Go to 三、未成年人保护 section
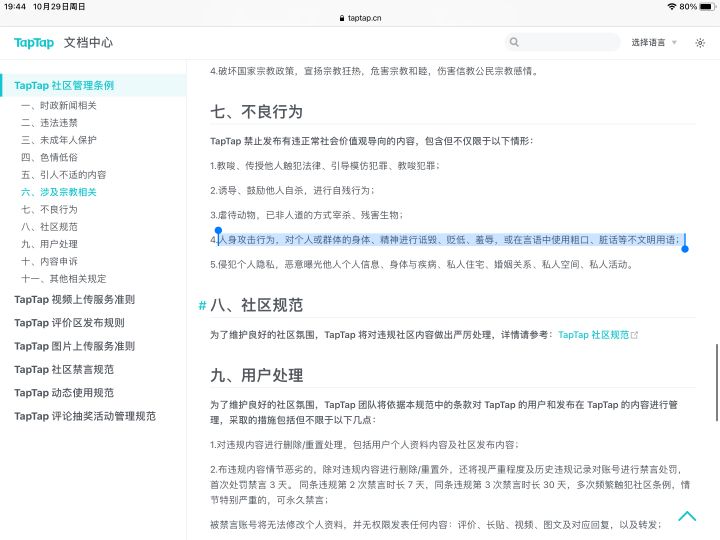Screen dimensions: 720x540 59,140
